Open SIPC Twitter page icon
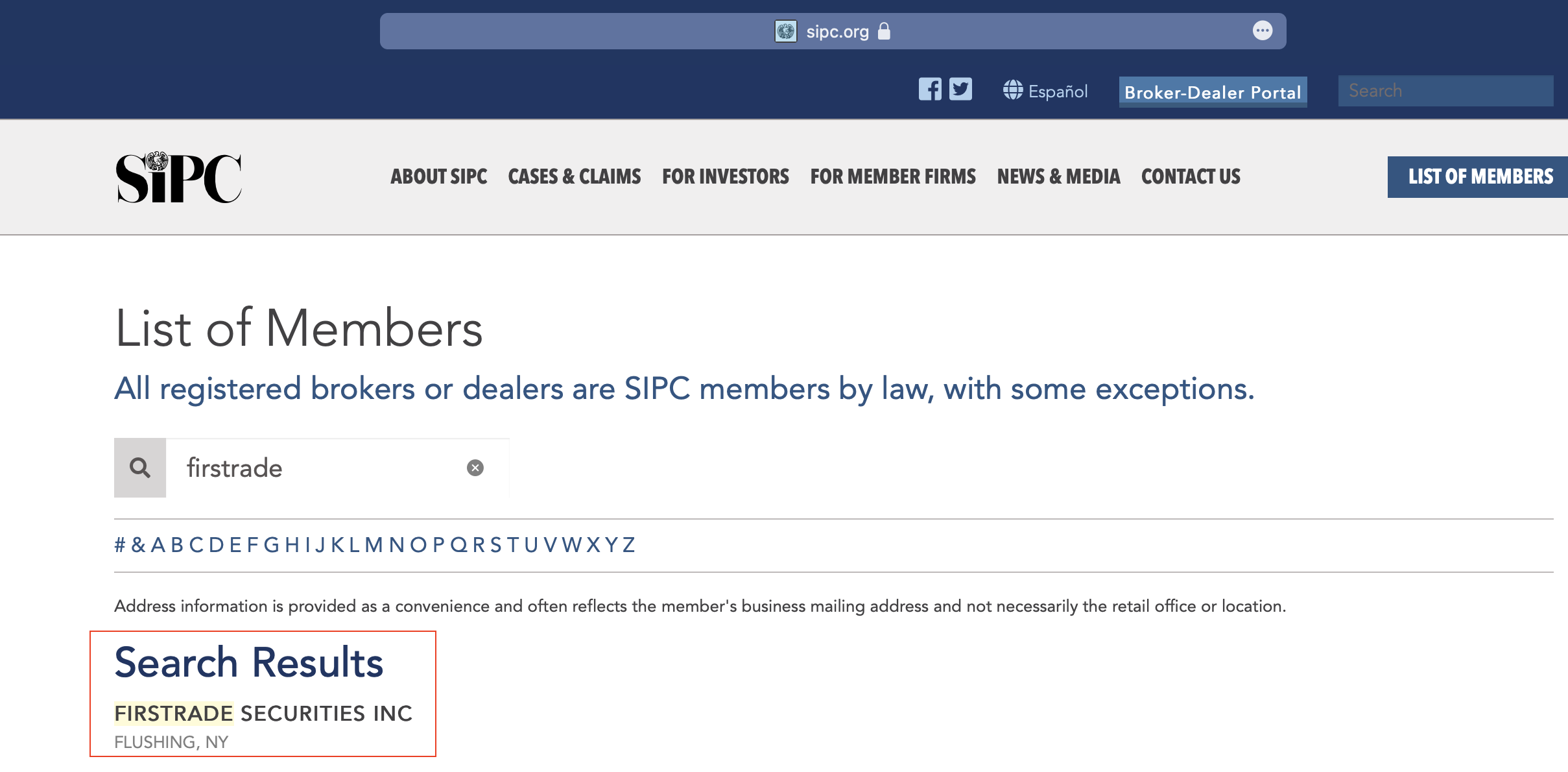 pos(960,90)
